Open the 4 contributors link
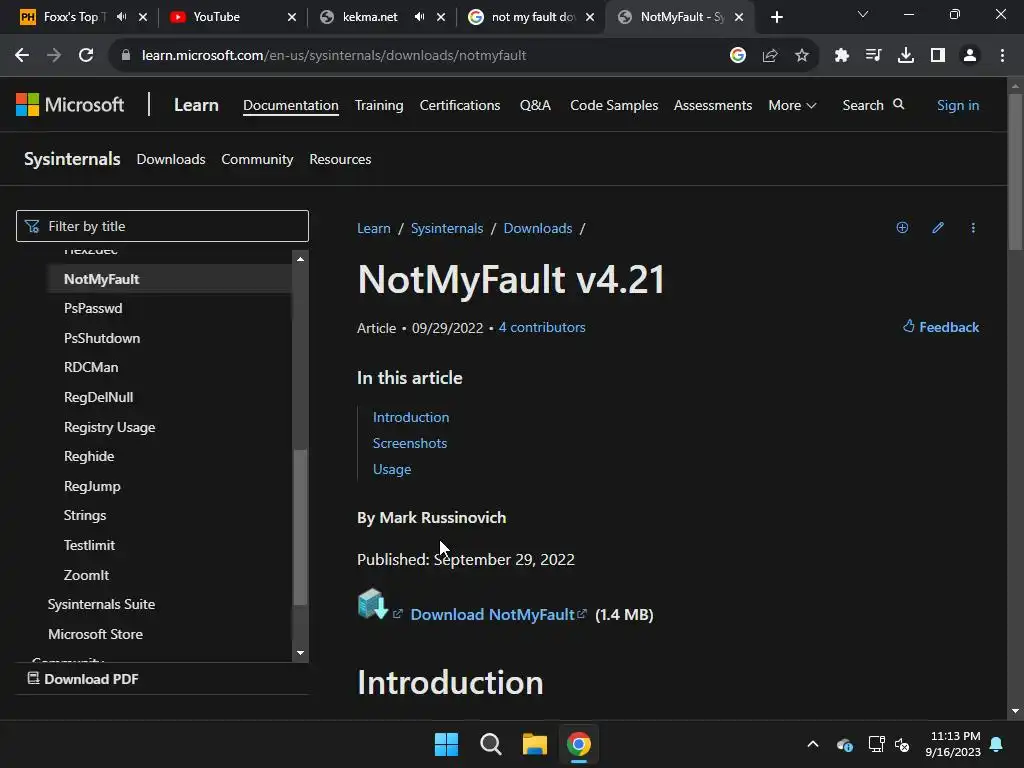Viewport: 1024px width, 768px height. click(x=542, y=327)
